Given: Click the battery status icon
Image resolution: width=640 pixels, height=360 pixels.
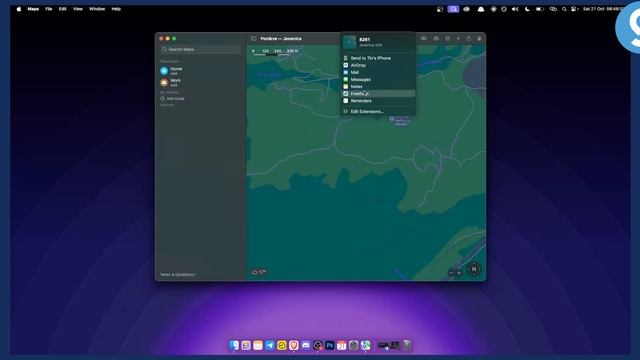Looking at the screenshot, I should (540, 9).
